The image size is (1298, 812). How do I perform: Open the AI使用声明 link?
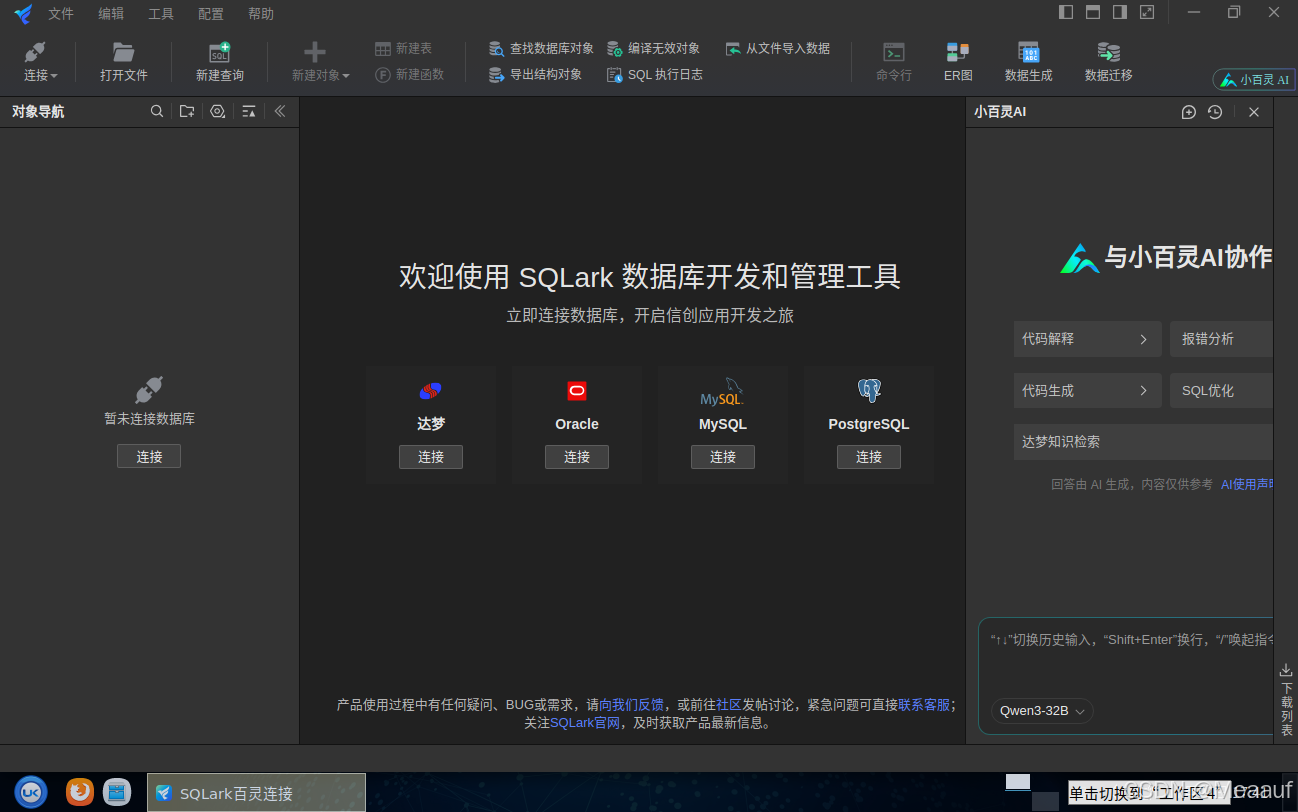point(1247,484)
